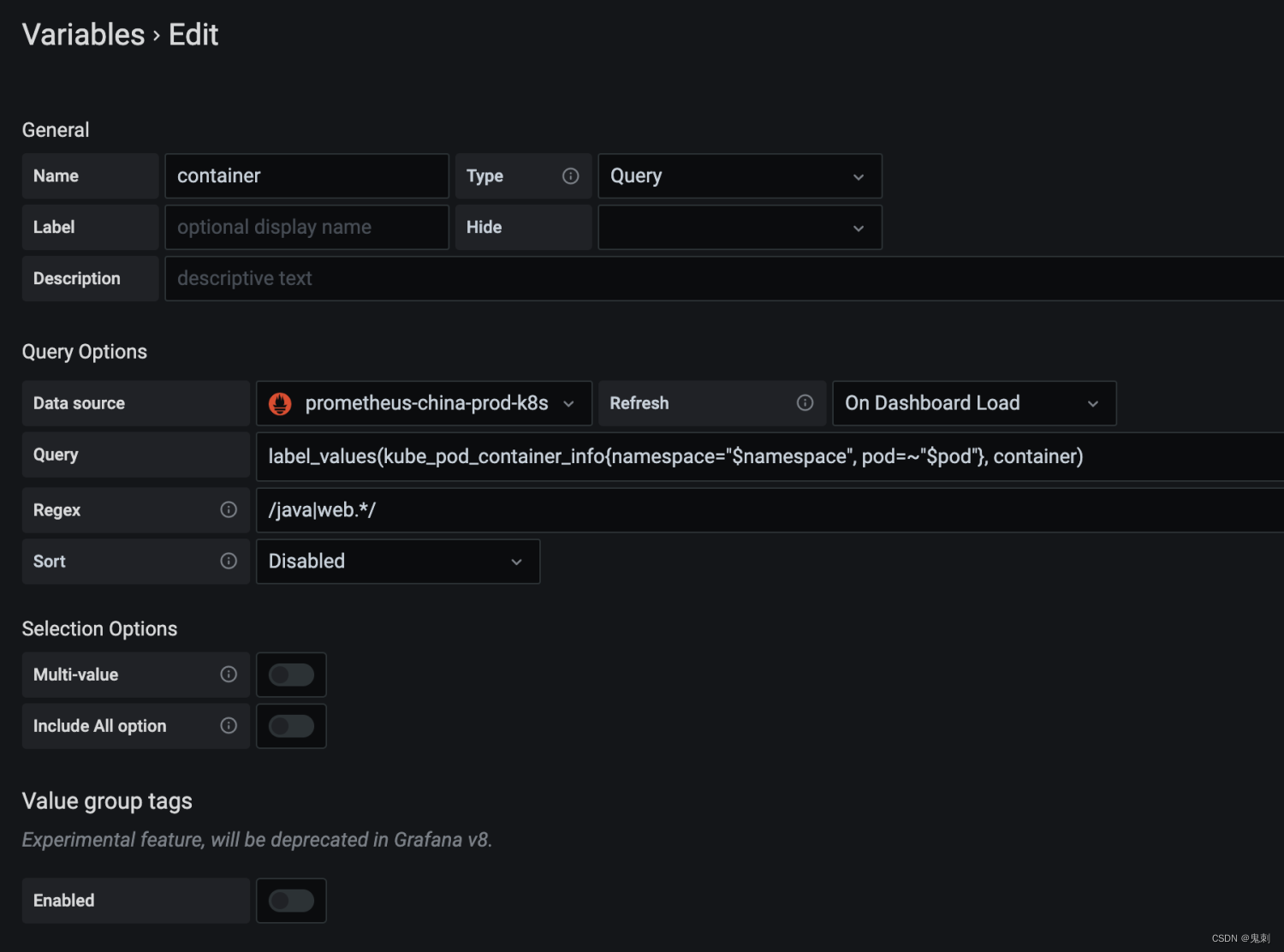This screenshot has height=952, width=1284.
Task: Click the label_values query input field
Action: (x=770, y=456)
